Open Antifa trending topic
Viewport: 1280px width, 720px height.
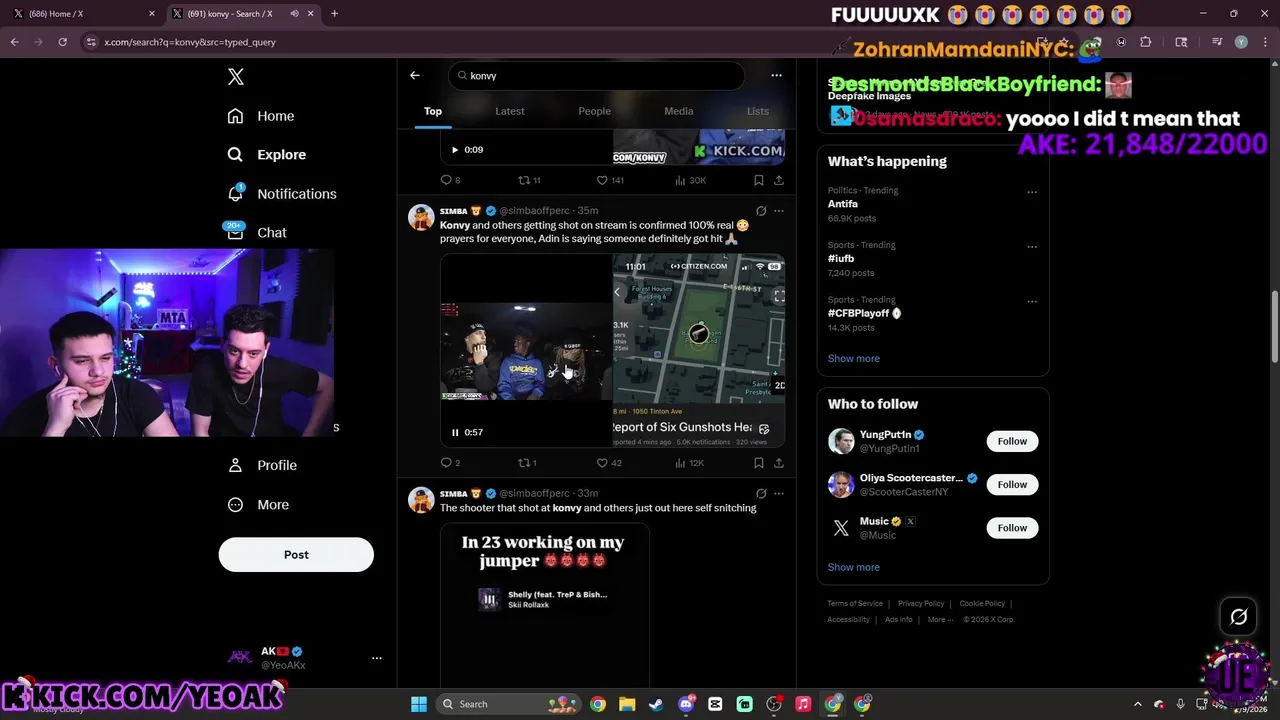(843, 204)
